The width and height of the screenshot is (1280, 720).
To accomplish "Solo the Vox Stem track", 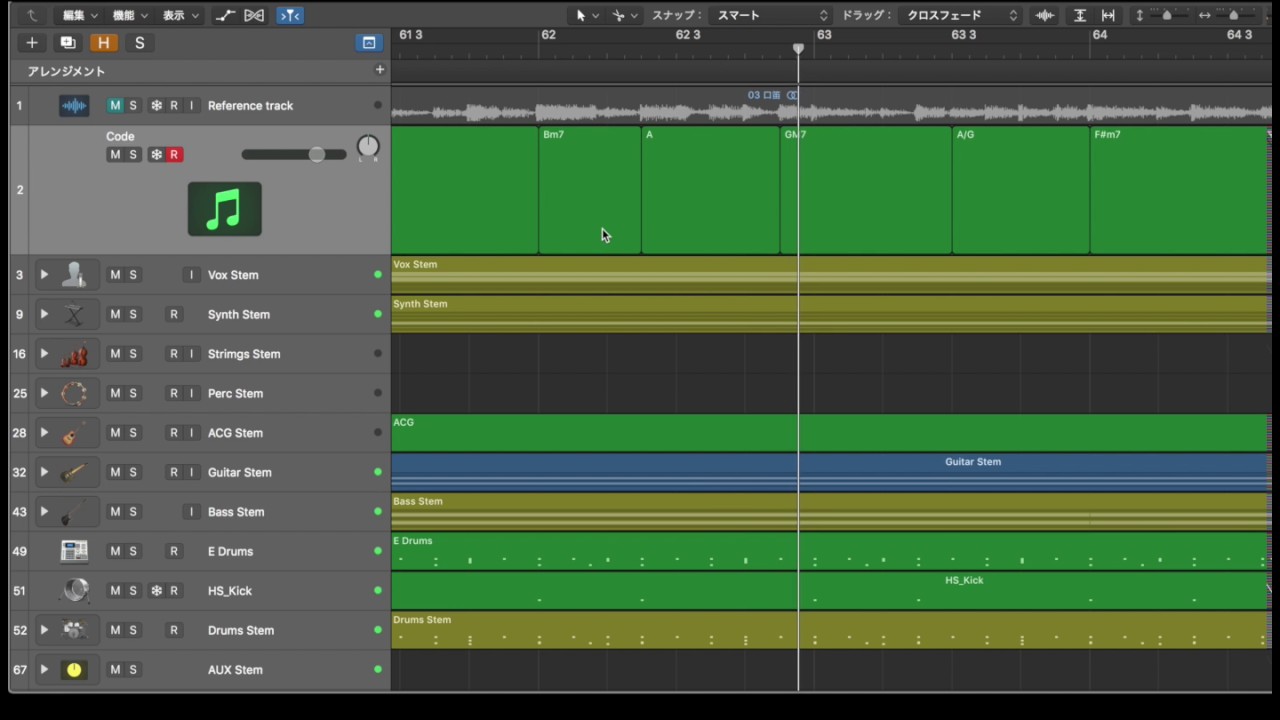I will click(x=133, y=275).
